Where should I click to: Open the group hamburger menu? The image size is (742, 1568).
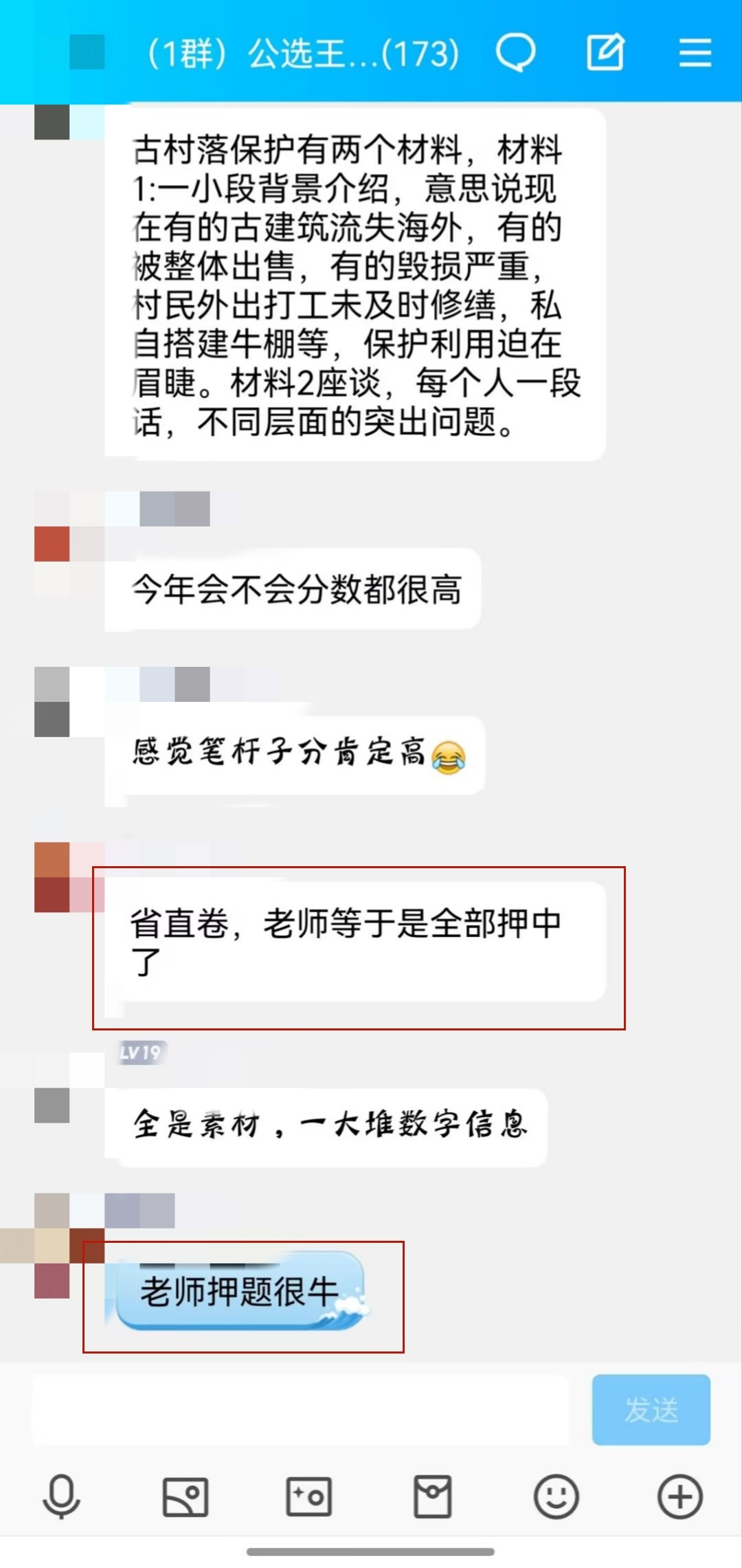(x=695, y=52)
